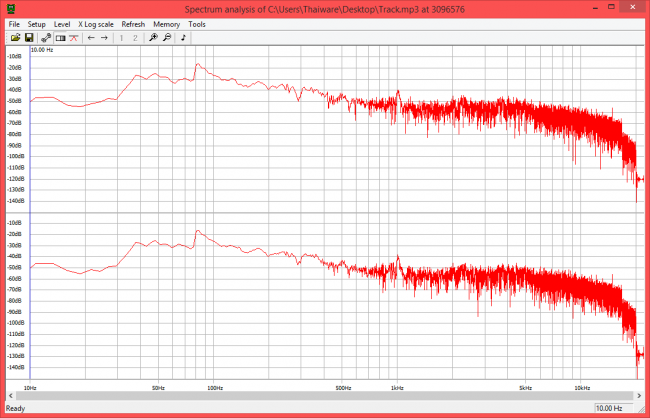Viewport: 650px width, 418px height.
Task: Select memory slot 1 in the toolbar
Action: pos(121,38)
